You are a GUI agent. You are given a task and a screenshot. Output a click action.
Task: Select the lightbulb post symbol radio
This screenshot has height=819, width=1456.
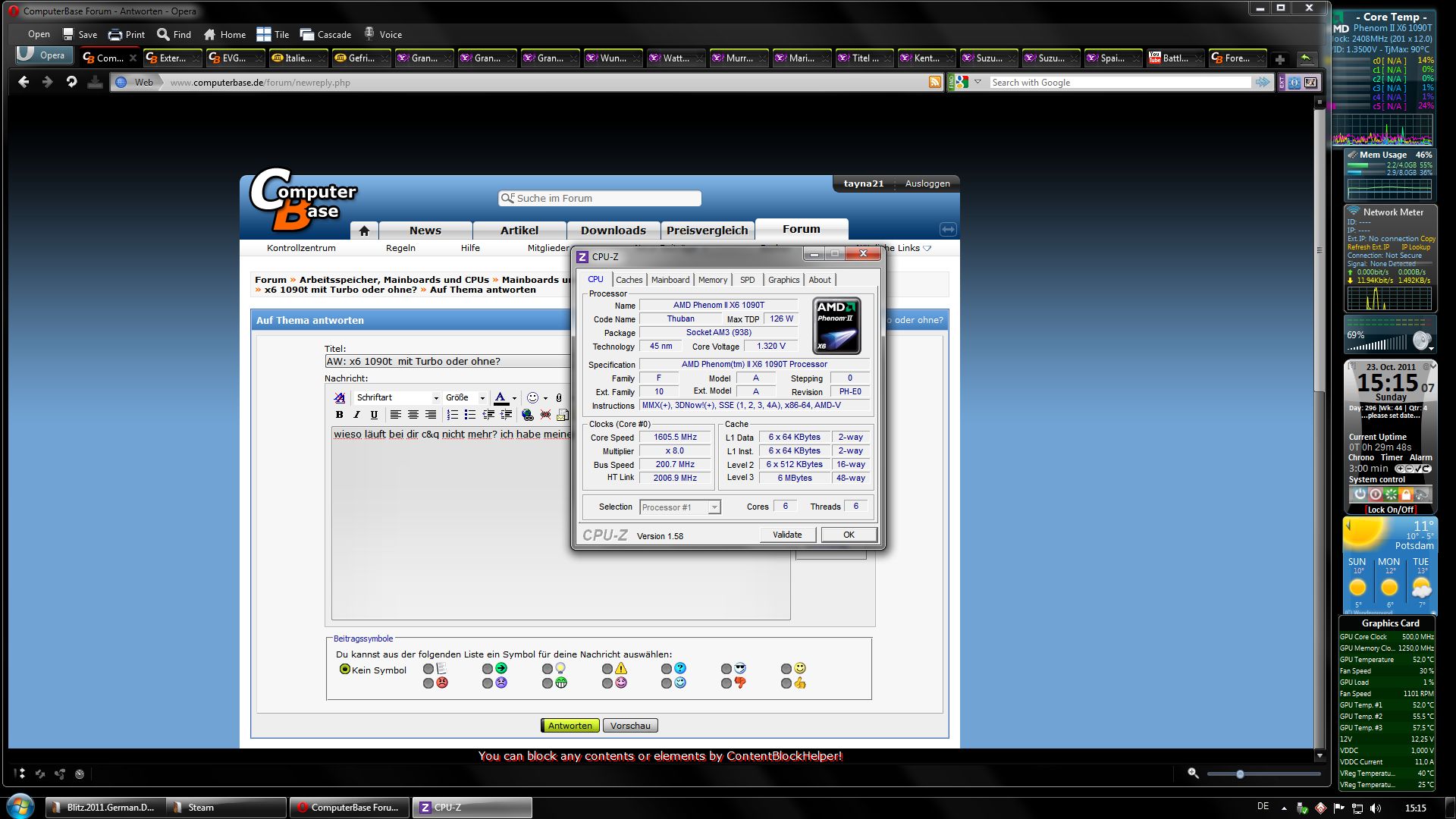click(548, 669)
